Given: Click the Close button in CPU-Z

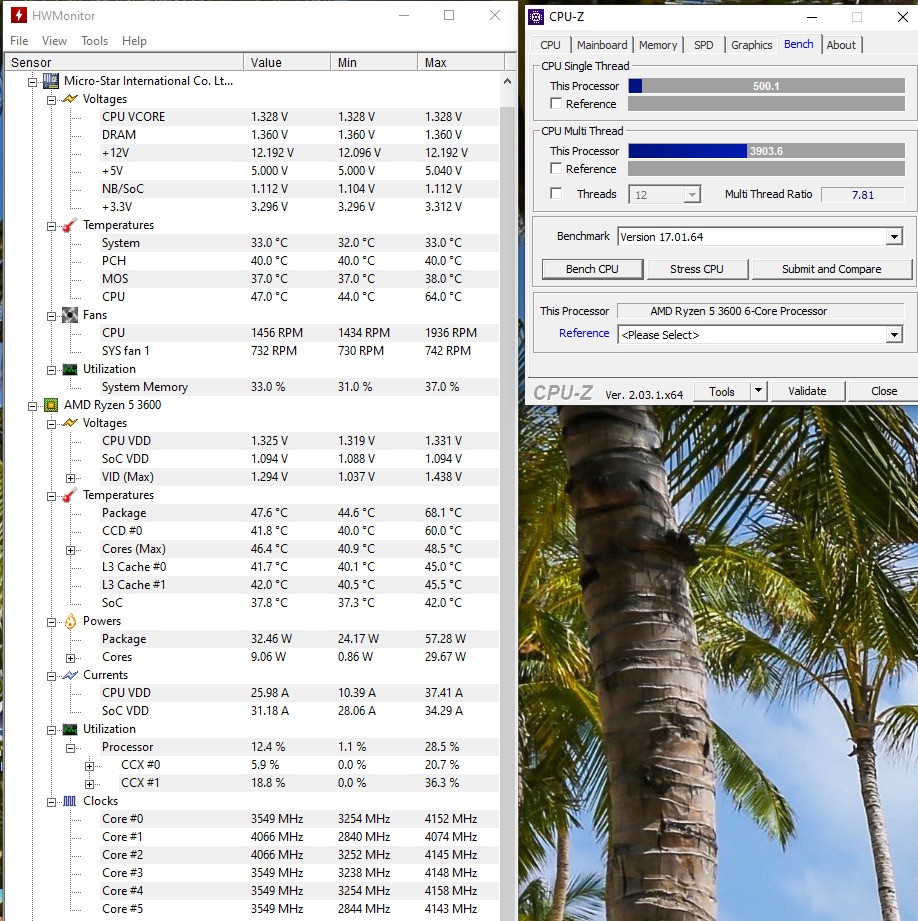Looking at the screenshot, I should pos(884,391).
